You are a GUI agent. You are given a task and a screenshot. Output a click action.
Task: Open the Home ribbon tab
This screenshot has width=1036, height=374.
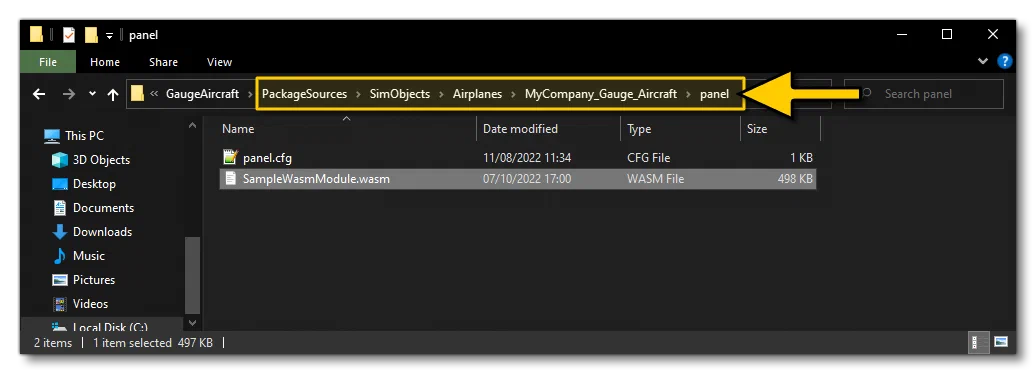click(x=105, y=62)
